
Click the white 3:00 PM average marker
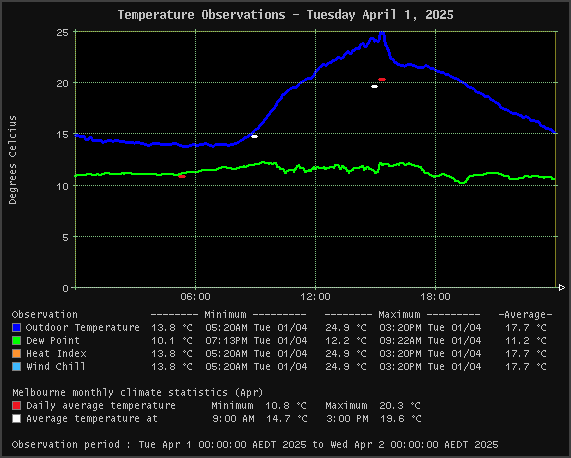pyautogui.click(x=374, y=87)
